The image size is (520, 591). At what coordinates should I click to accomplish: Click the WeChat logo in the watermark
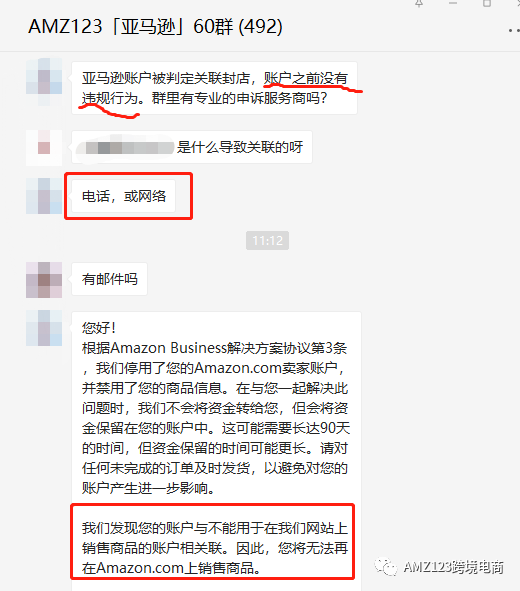pyautogui.click(x=385, y=567)
